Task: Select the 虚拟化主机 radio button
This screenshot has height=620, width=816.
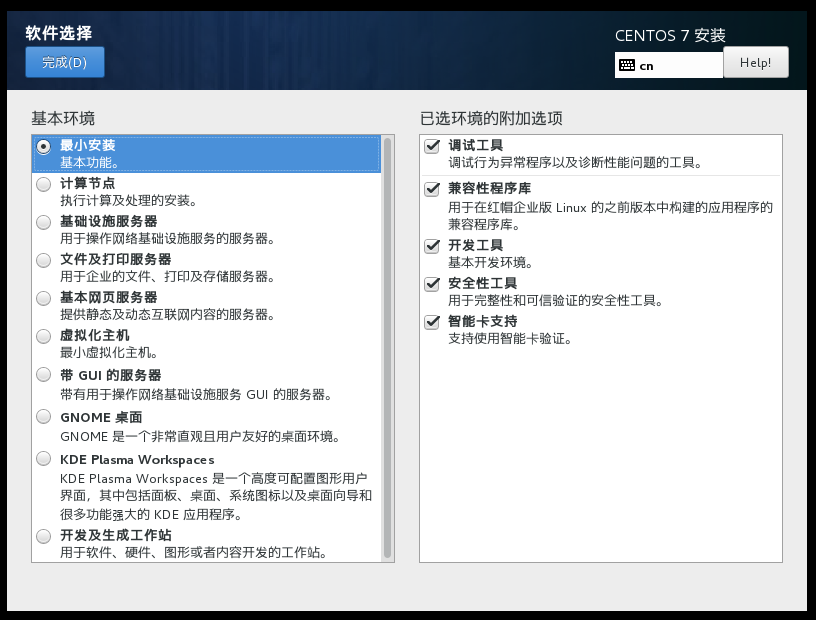Action: [x=44, y=336]
